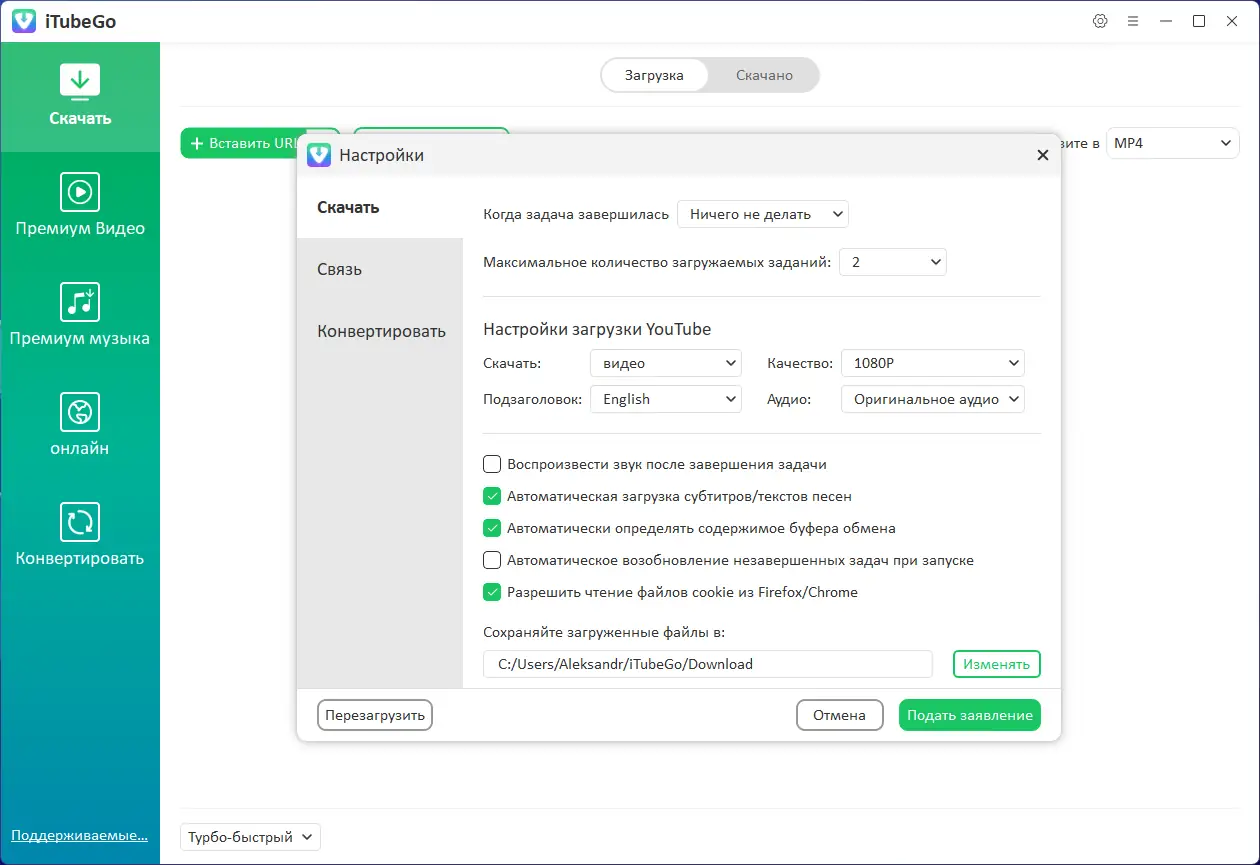This screenshot has height=865, width=1260.
Task: Open the hamburger menu in title bar
Action: [1133, 21]
